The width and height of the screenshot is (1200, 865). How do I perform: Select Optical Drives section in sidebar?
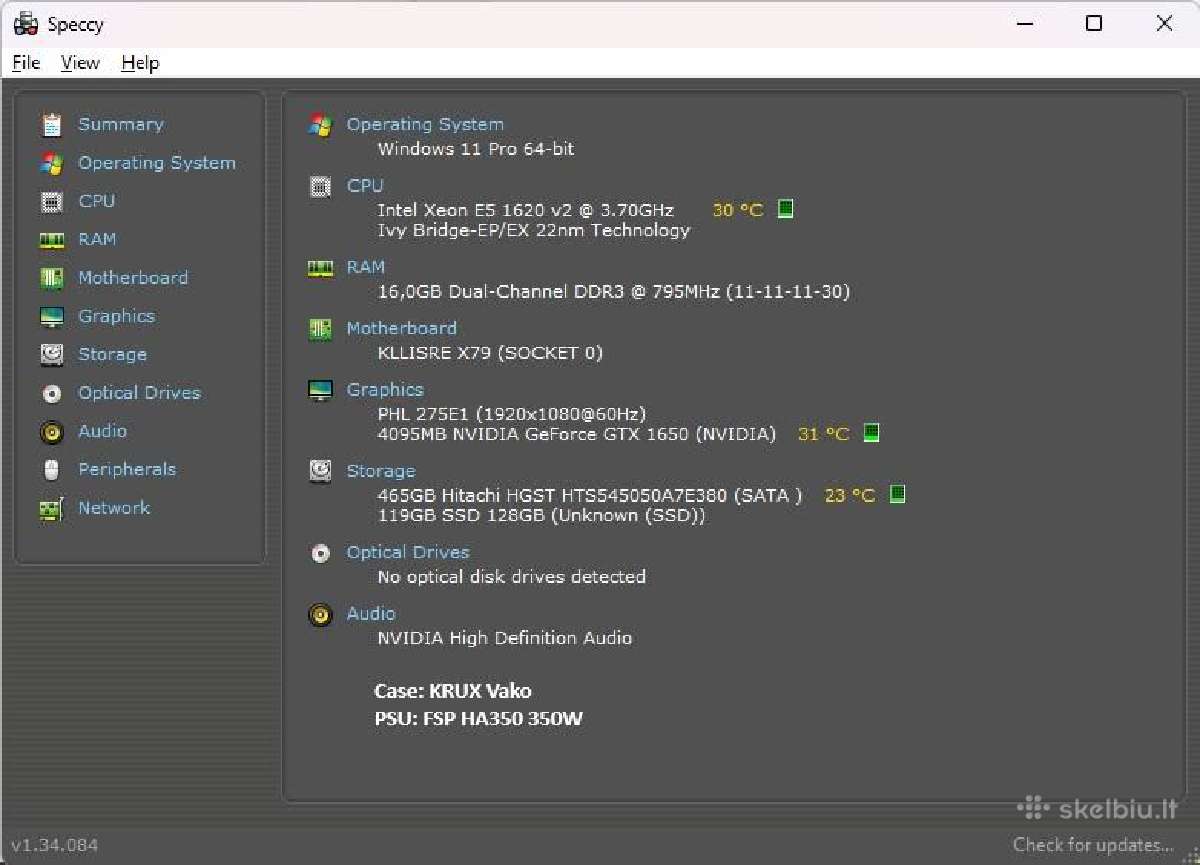[139, 394]
